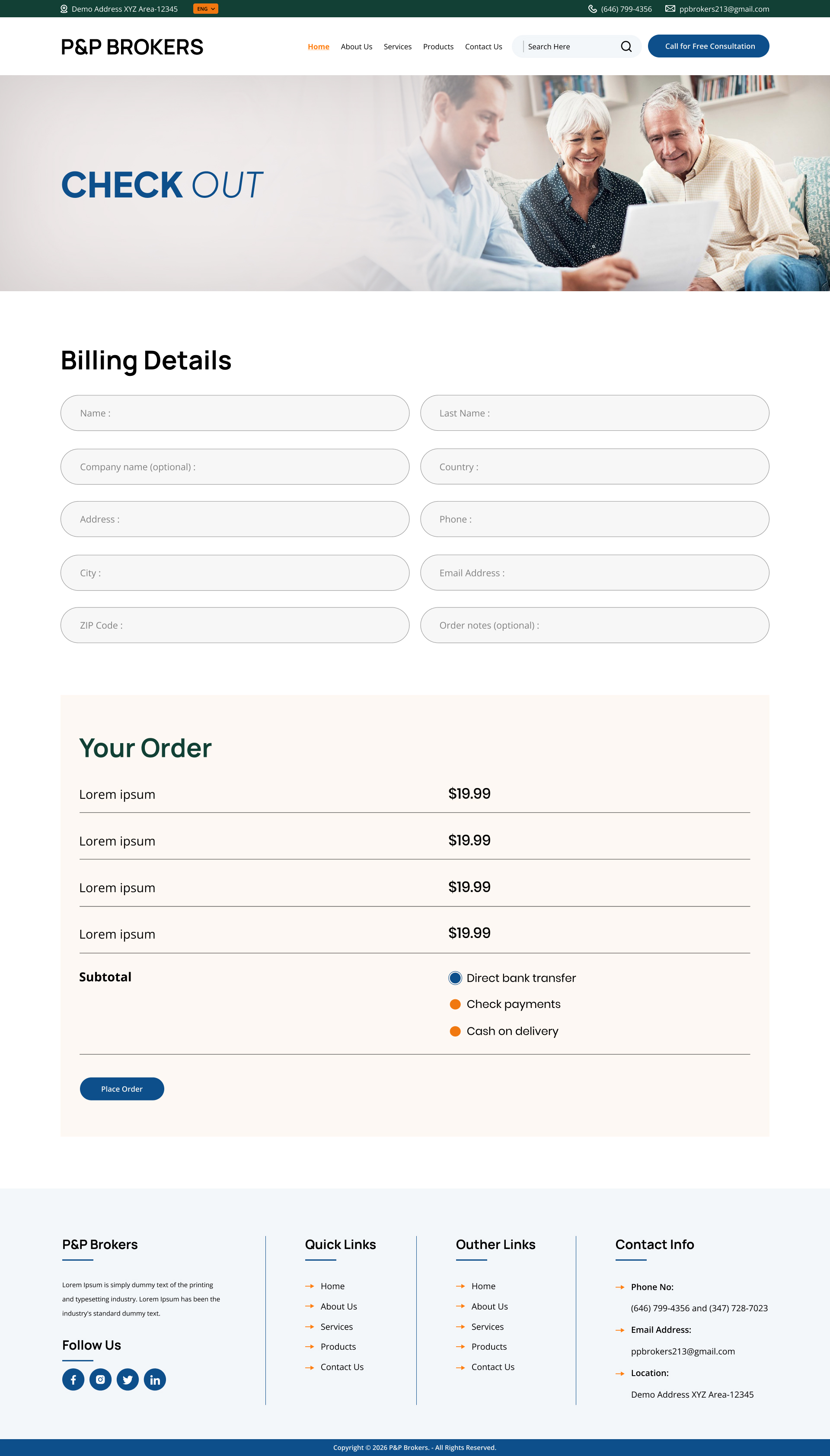Image resolution: width=830 pixels, height=1456 pixels.
Task: Click the phone icon in top bar
Action: pos(592,9)
